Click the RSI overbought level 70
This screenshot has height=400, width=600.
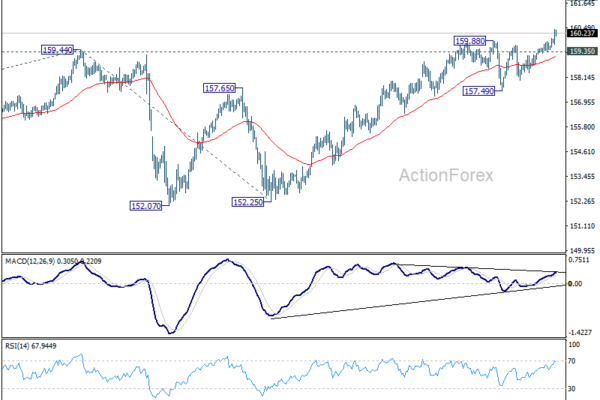pos(573,361)
